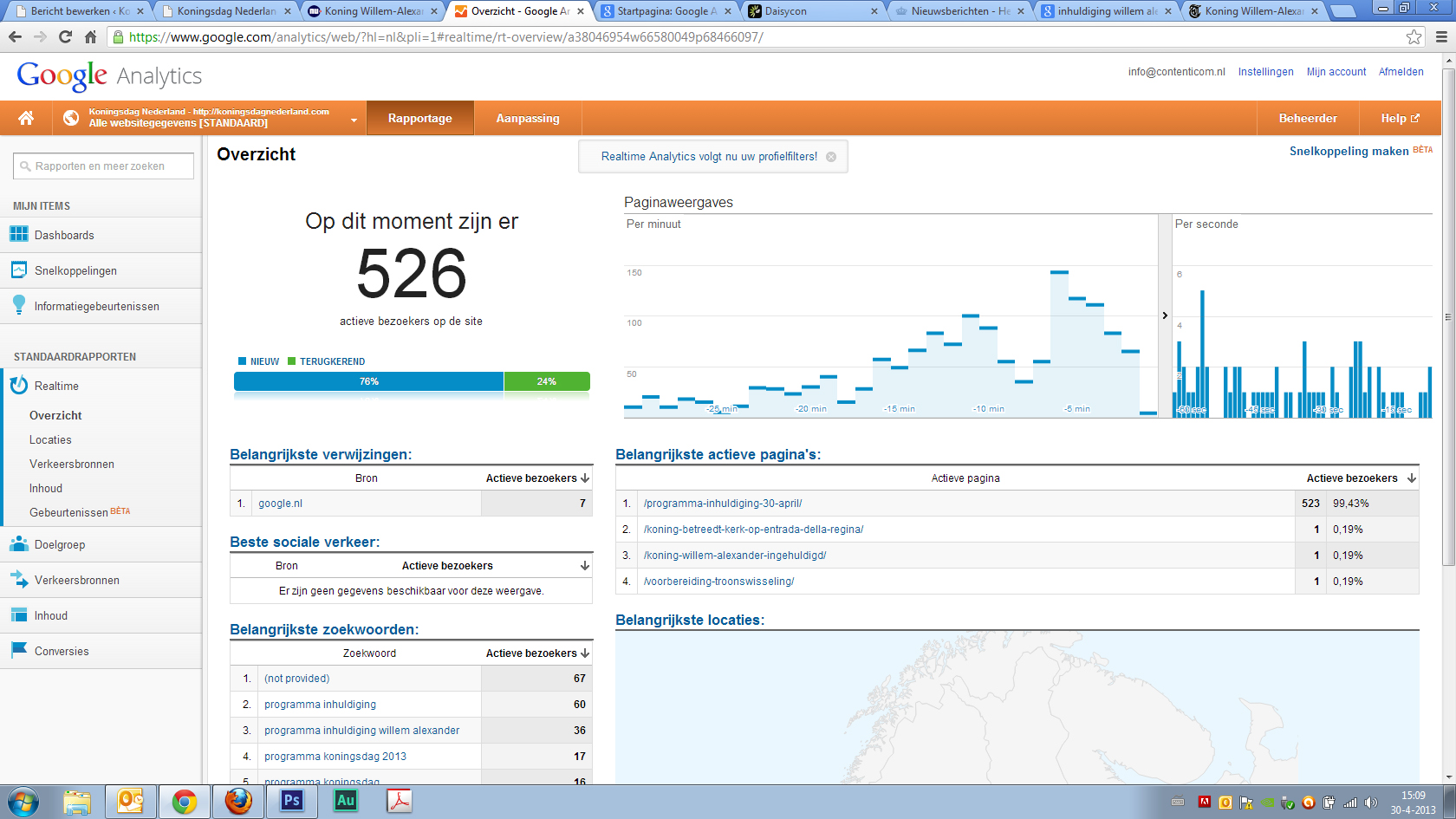Sort sociale verkeer table by Actieve bezoekers
This screenshot has width=1456, height=819.
coord(585,566)
